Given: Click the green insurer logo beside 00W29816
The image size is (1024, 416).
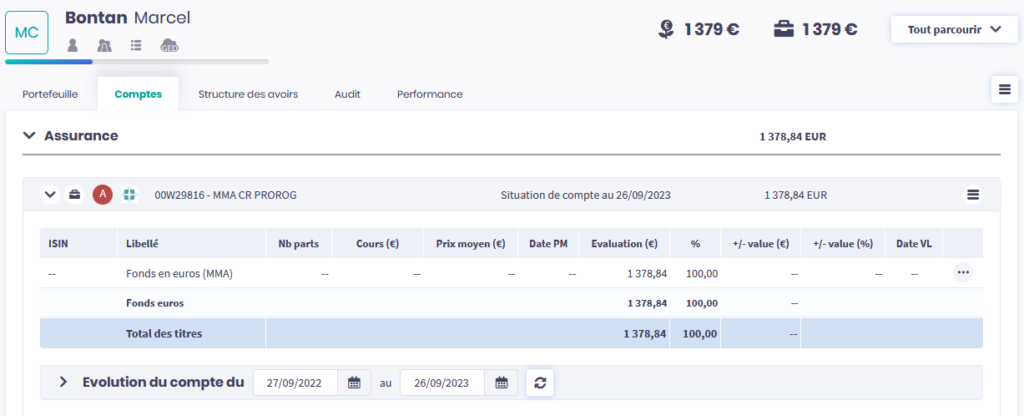Looking at the screenshot, I should point(129,195).
